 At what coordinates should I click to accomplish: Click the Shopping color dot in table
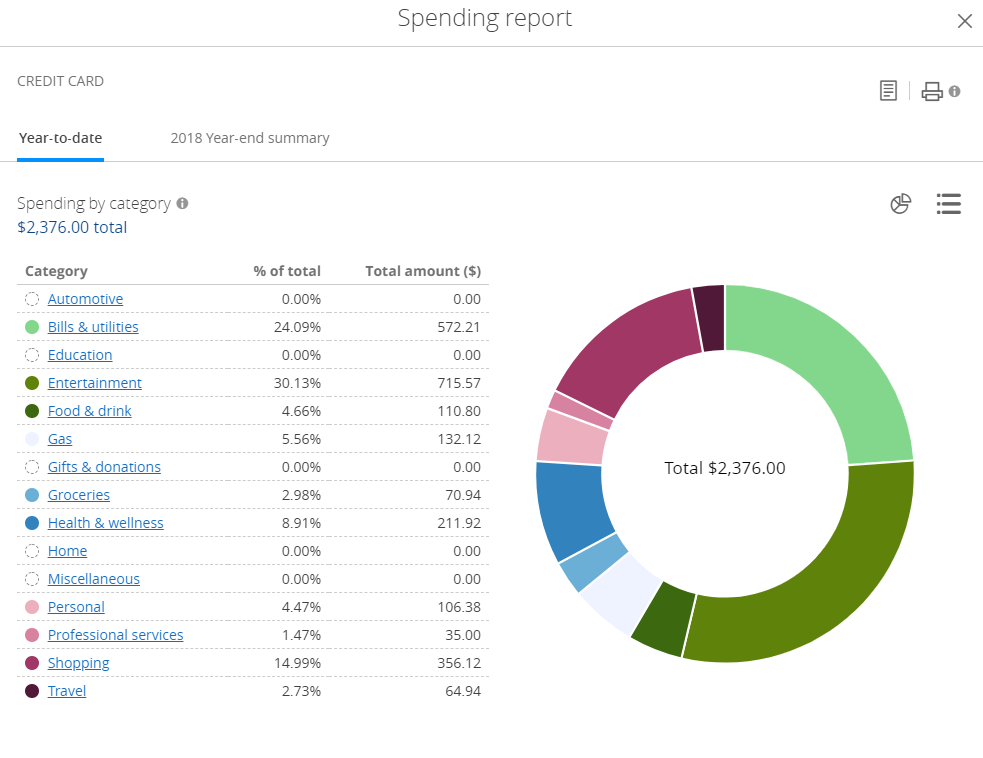coord(32,663)
